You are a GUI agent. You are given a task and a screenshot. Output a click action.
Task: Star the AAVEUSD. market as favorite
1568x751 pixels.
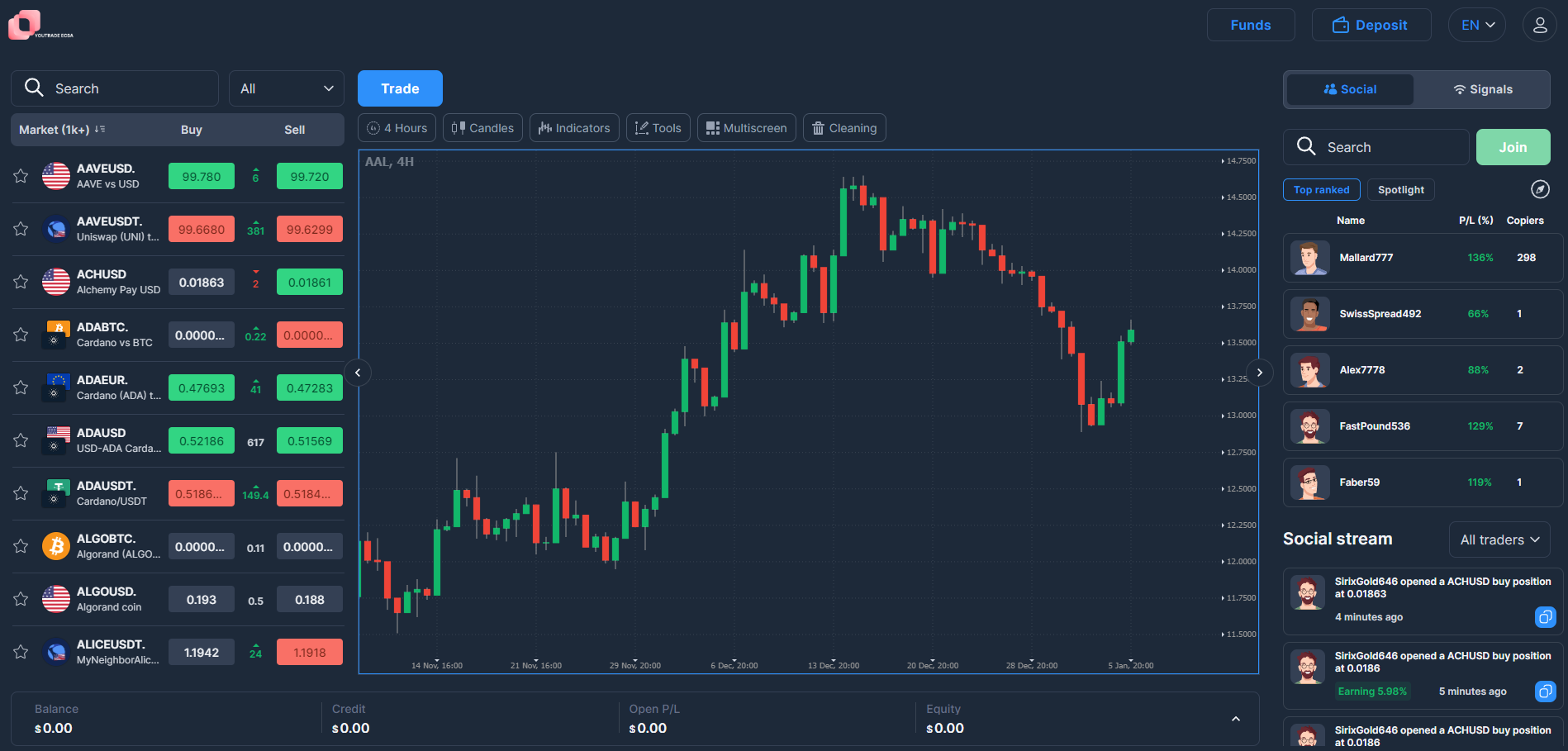pos(21,176)
